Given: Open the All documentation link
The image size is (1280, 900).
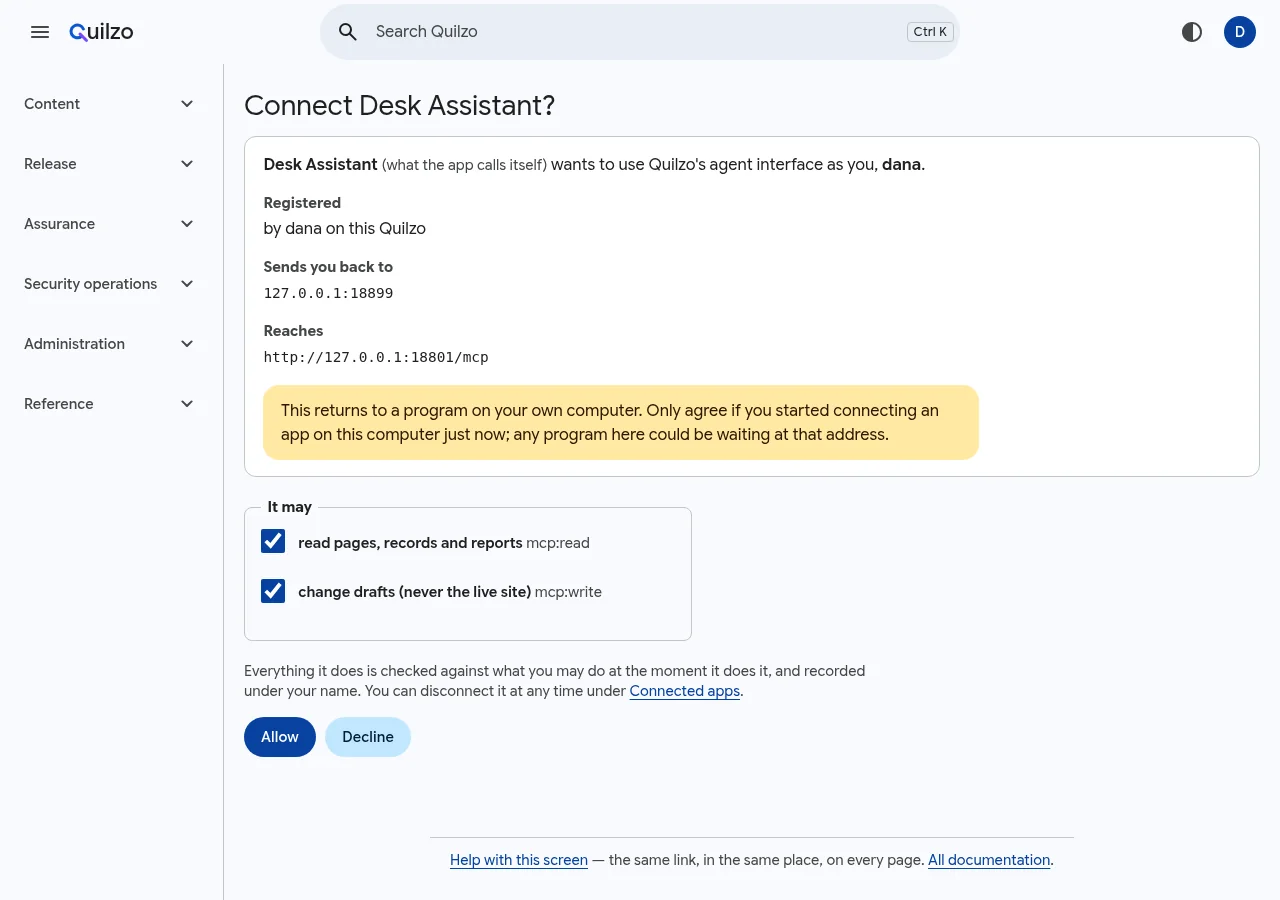Looking at the screenshot, I should tap(989, 860).
